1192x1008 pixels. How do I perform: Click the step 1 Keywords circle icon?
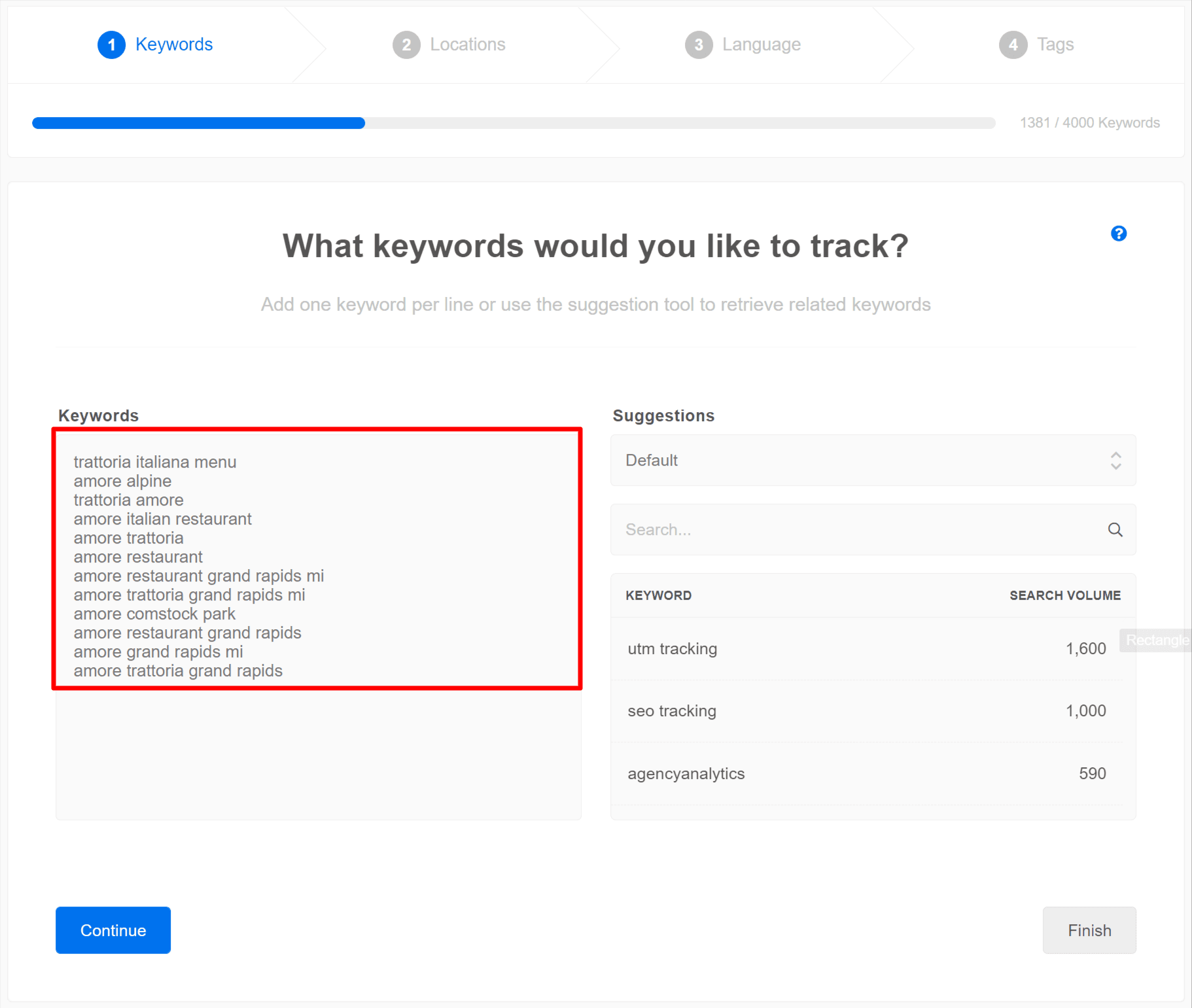(x=111, y=44)
